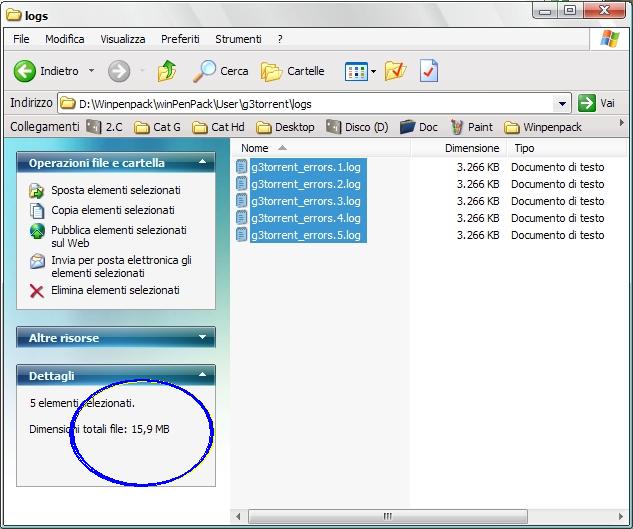
Task: Open the Cerca search tool
Action: point(220,71)
